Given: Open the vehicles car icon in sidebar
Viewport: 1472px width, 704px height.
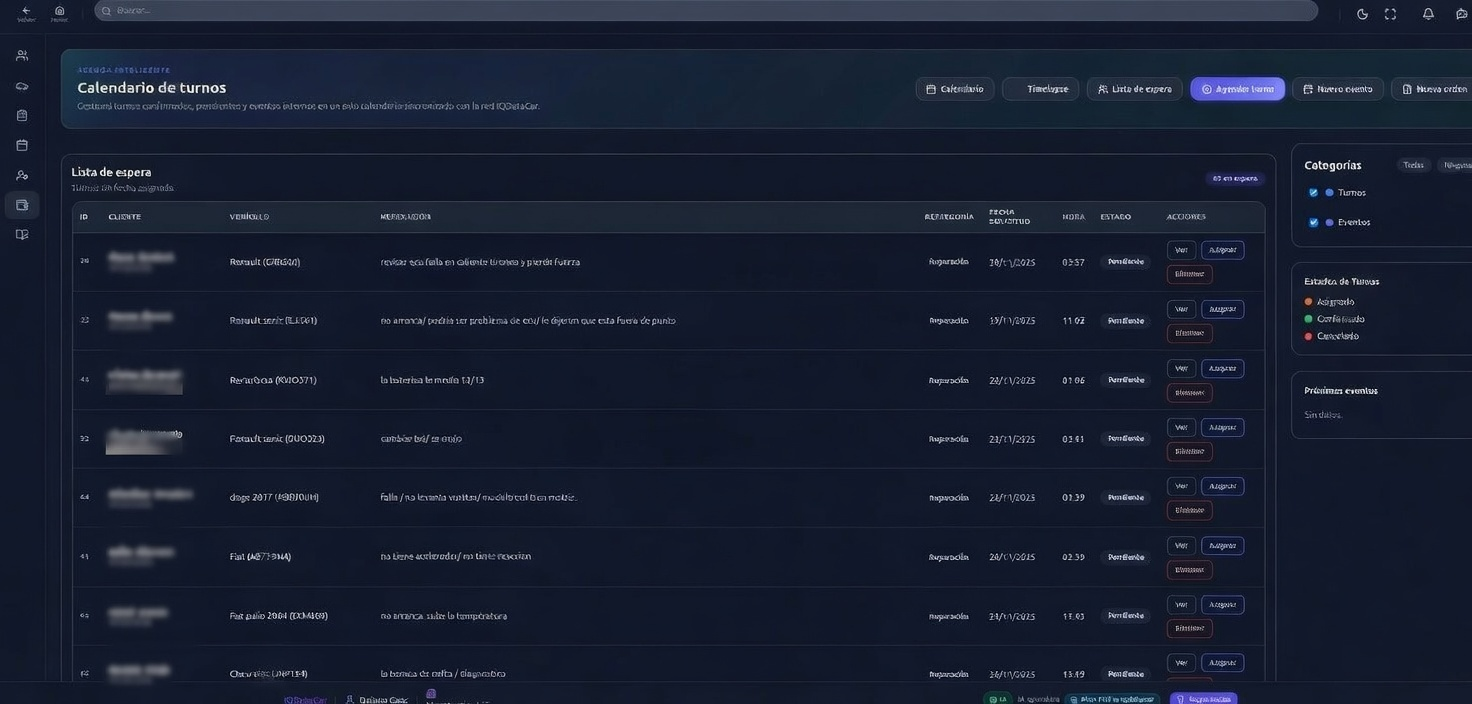Looking at the screenshot, I should click(x=22, y=86).
